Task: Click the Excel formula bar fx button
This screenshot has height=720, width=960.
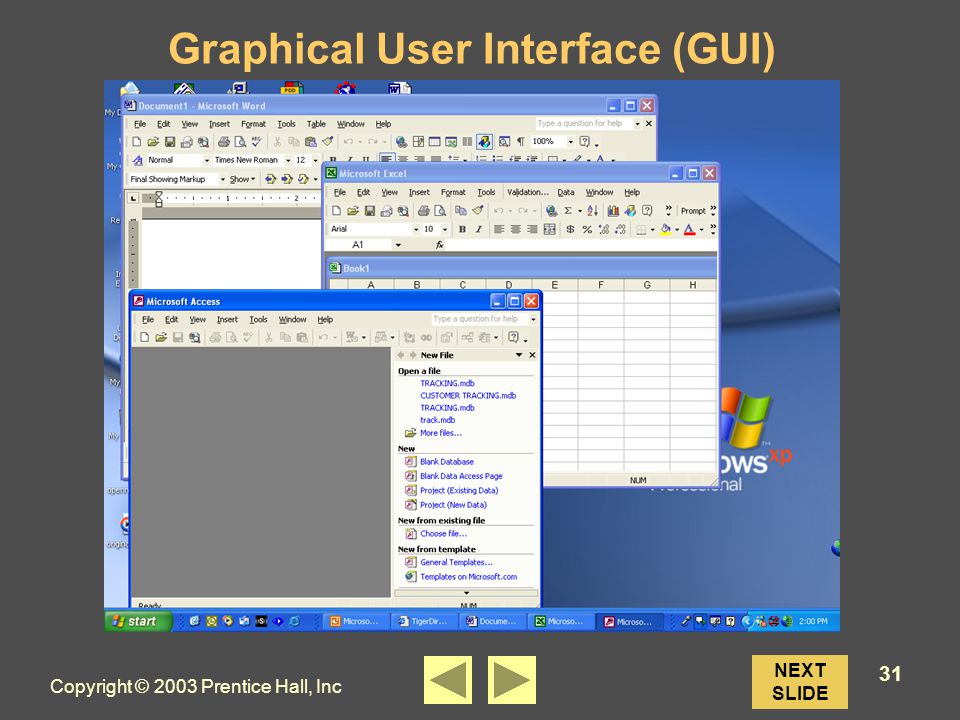Action: [x=440, y=245]
